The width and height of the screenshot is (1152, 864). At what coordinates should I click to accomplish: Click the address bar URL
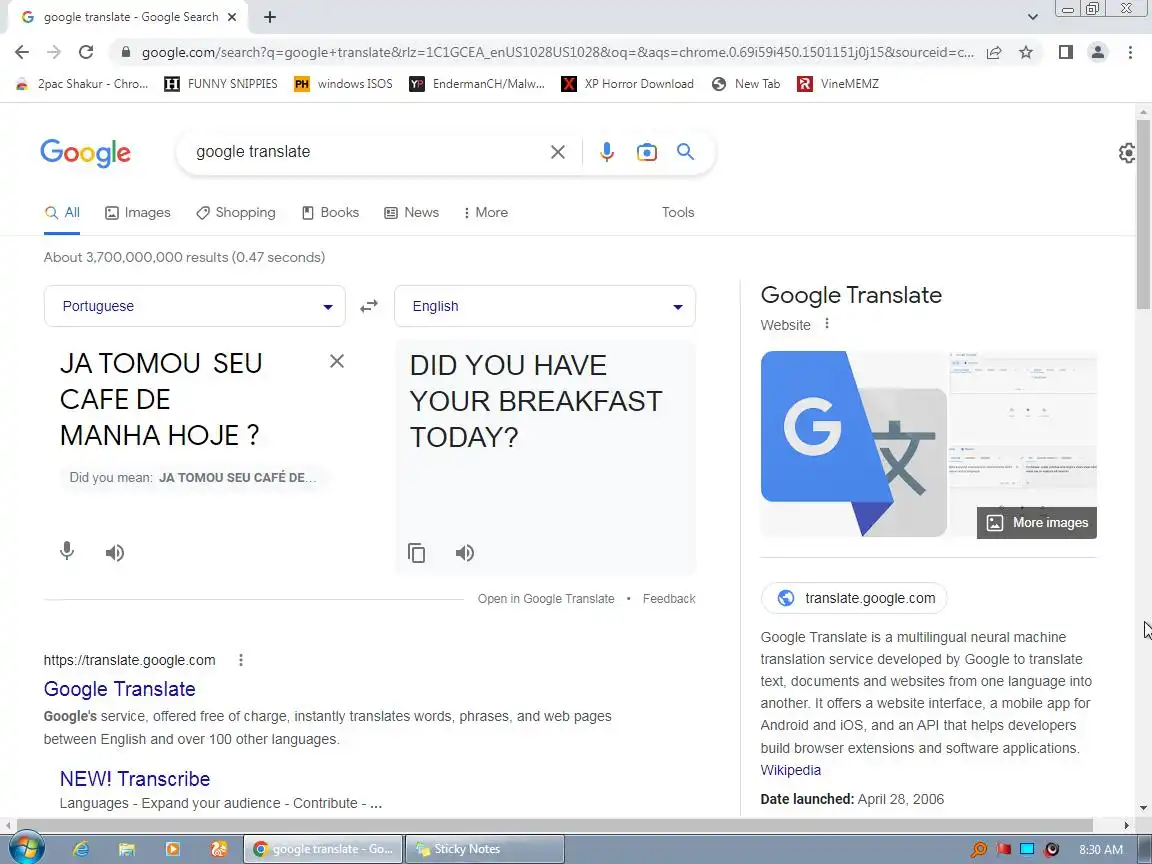[x=558, y=52]
